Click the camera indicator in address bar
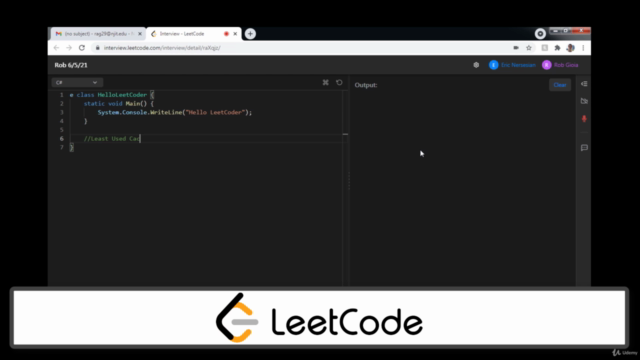This screenshot has height=360, width=640. [516, 48]
